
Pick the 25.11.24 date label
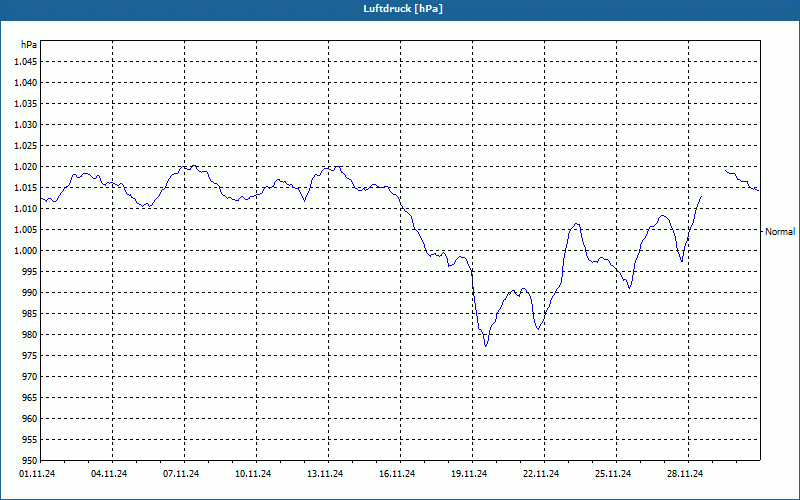tap(613, 473)
